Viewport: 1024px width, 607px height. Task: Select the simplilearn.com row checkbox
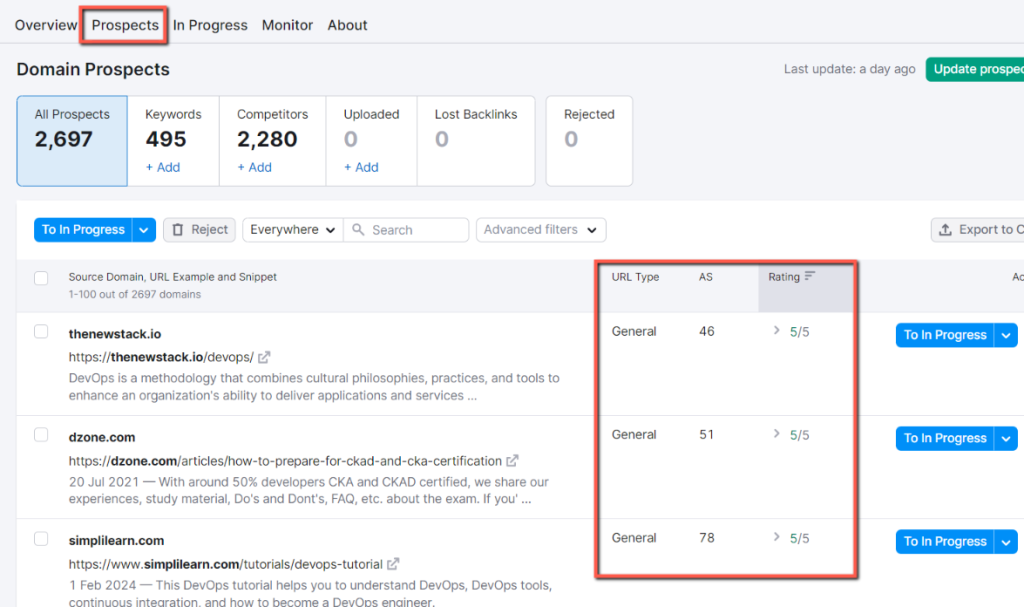(41, 537)
